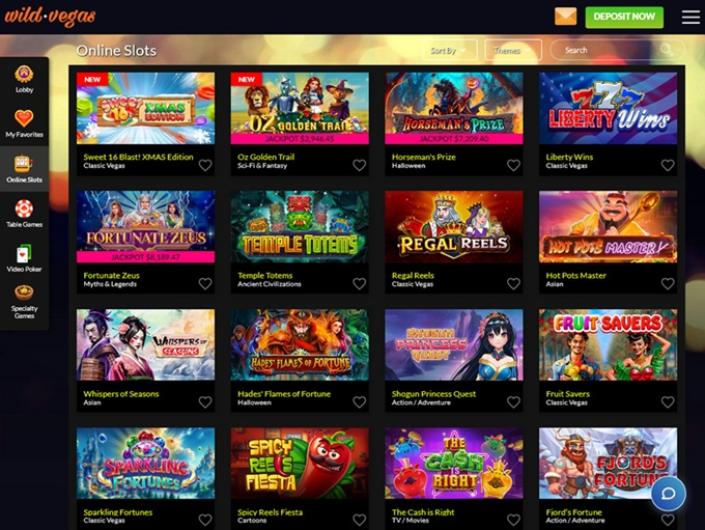705x530 pixels.
Task: Click the Search games field
Action: (618, 50)
